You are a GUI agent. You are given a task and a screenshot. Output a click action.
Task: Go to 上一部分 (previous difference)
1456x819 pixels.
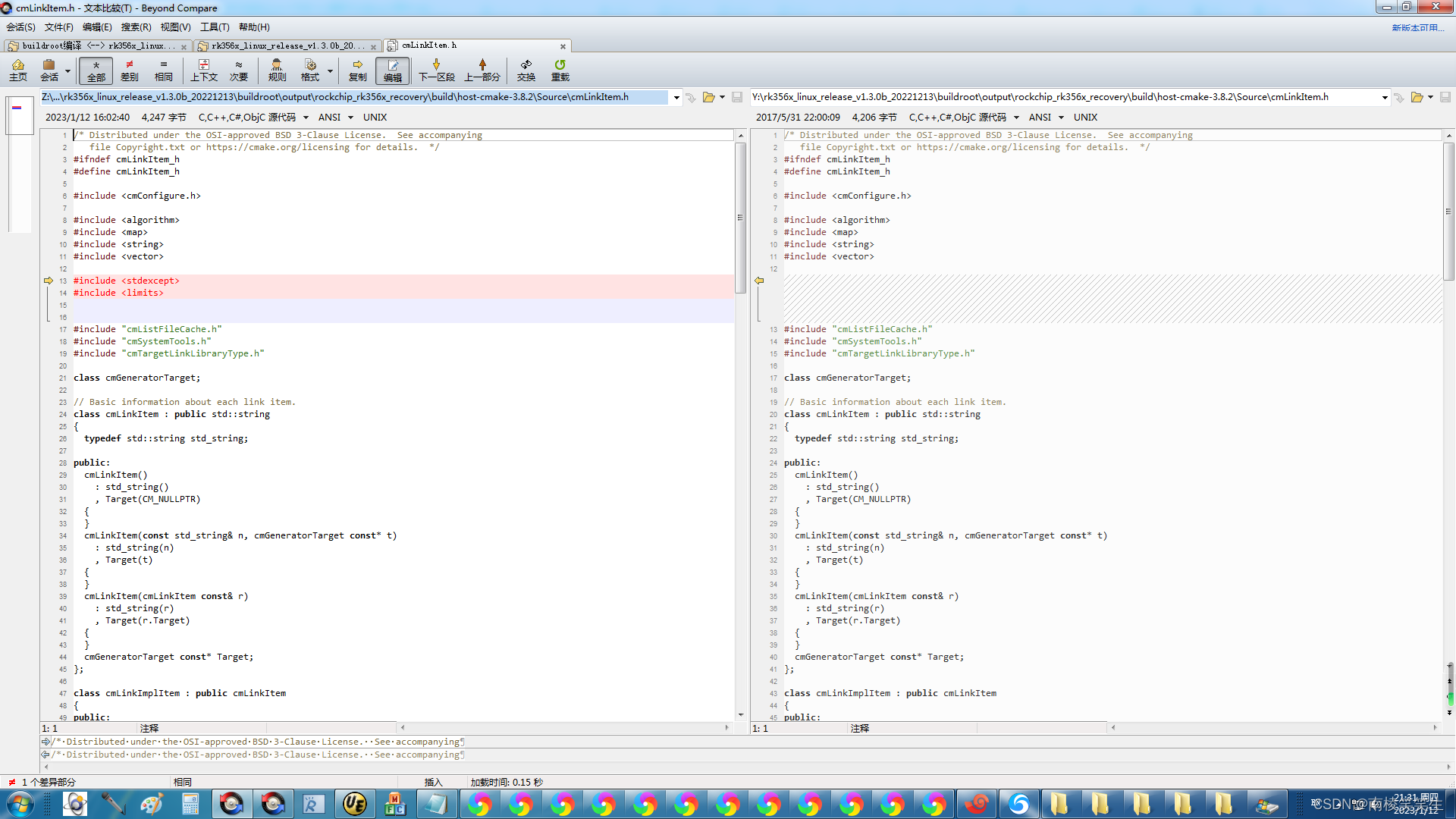[482, 70]
